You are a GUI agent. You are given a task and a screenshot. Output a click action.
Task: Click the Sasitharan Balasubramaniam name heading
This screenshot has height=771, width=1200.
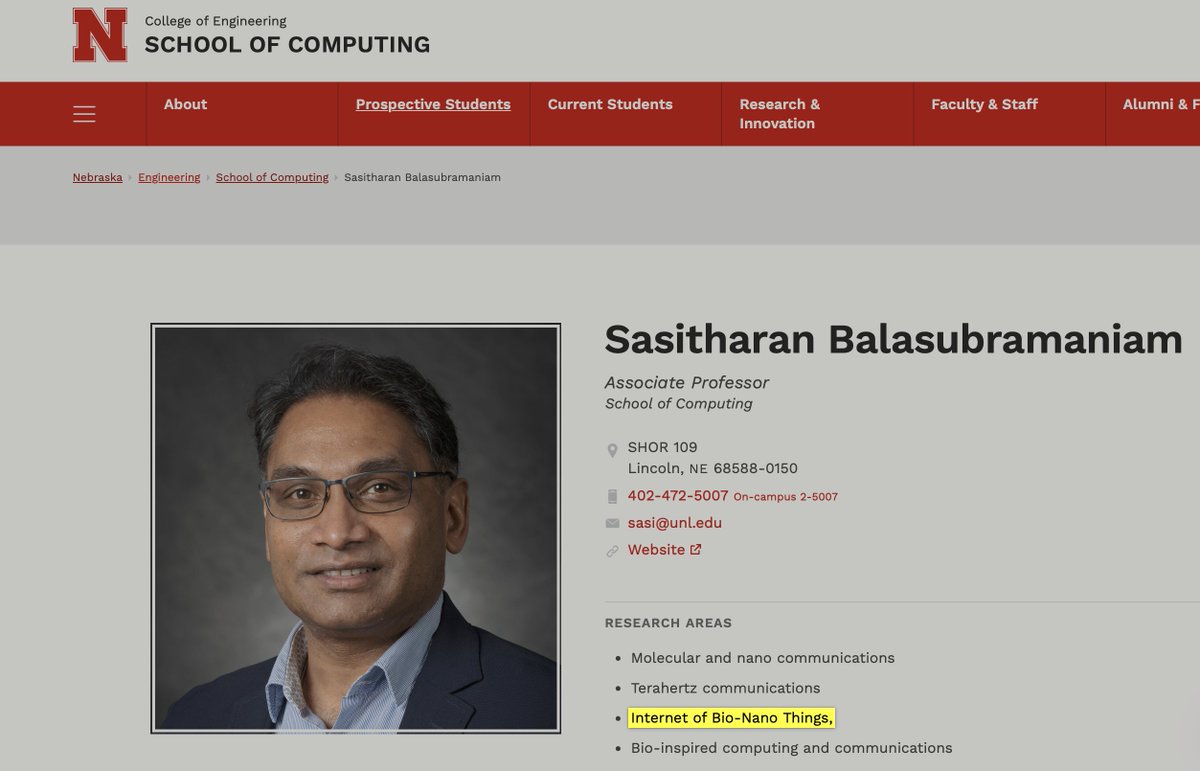(893, 340)
